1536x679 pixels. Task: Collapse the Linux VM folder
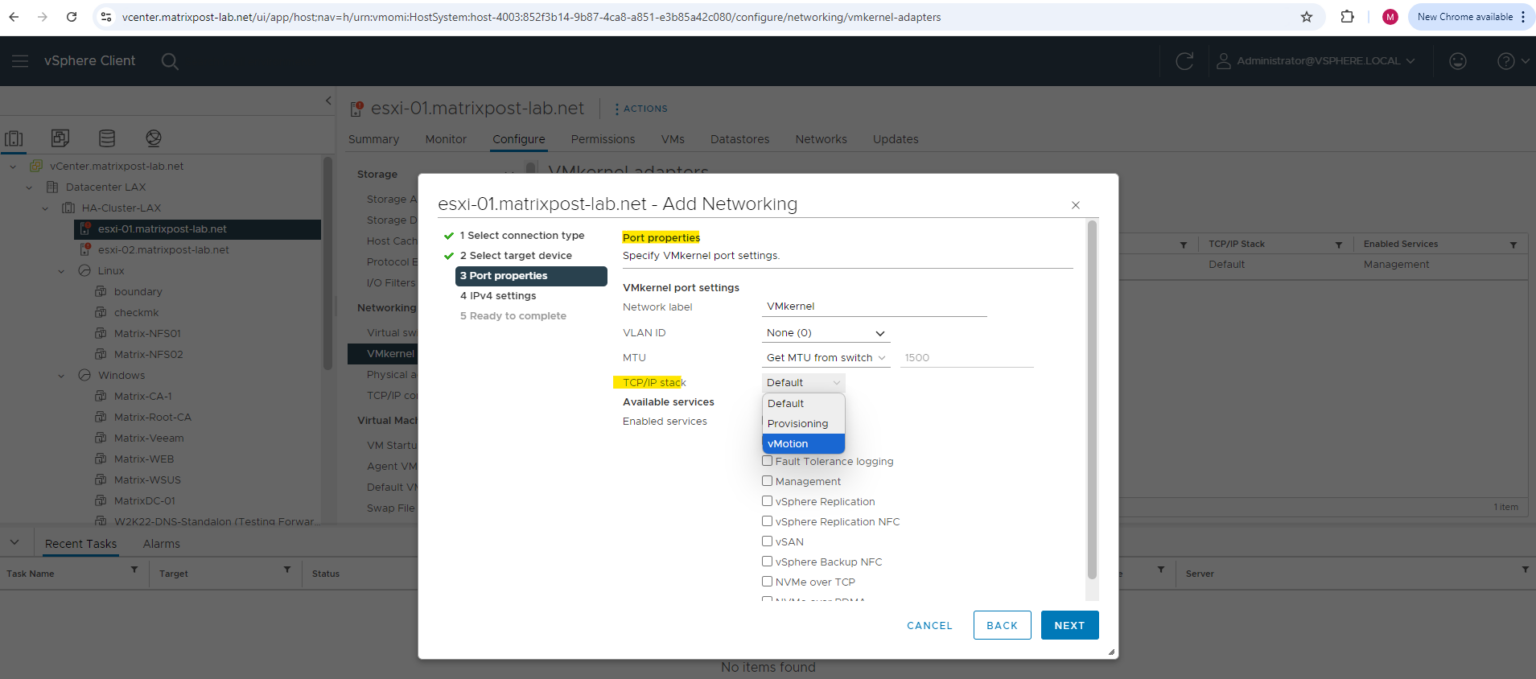[x=60, y=270]
